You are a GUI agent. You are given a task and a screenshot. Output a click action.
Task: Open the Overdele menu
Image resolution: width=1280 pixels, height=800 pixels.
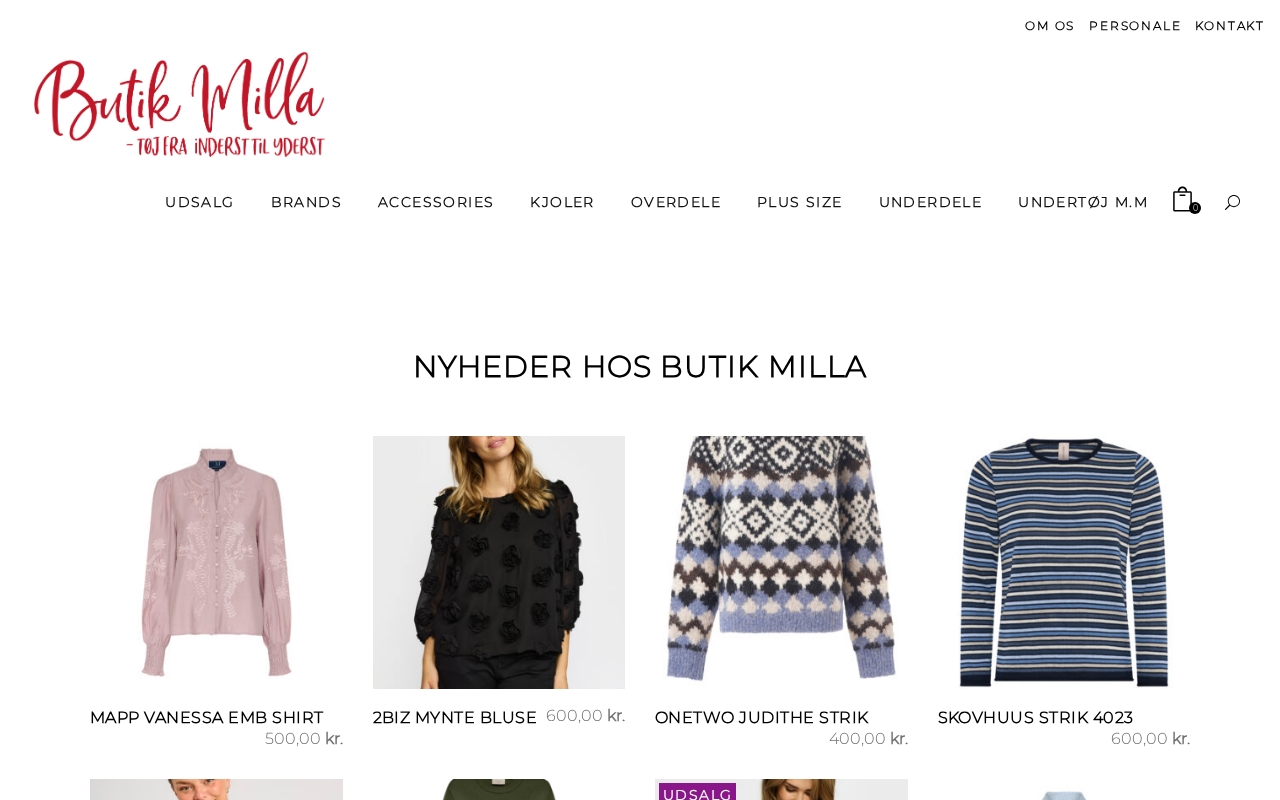coord(676,202)
